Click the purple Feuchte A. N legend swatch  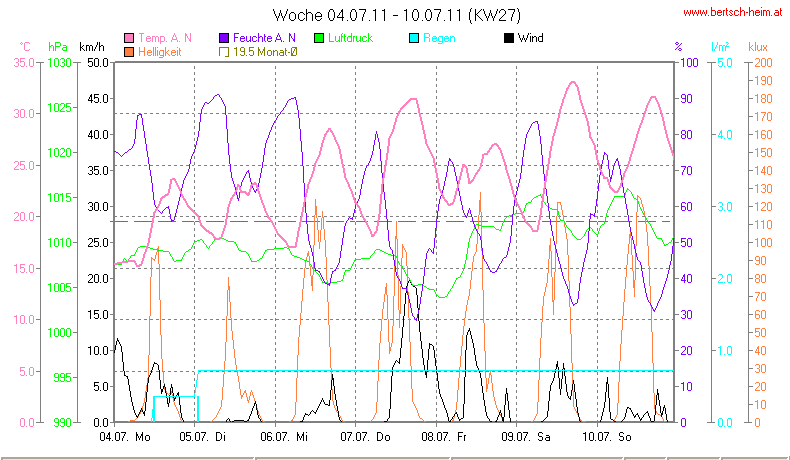224,38
